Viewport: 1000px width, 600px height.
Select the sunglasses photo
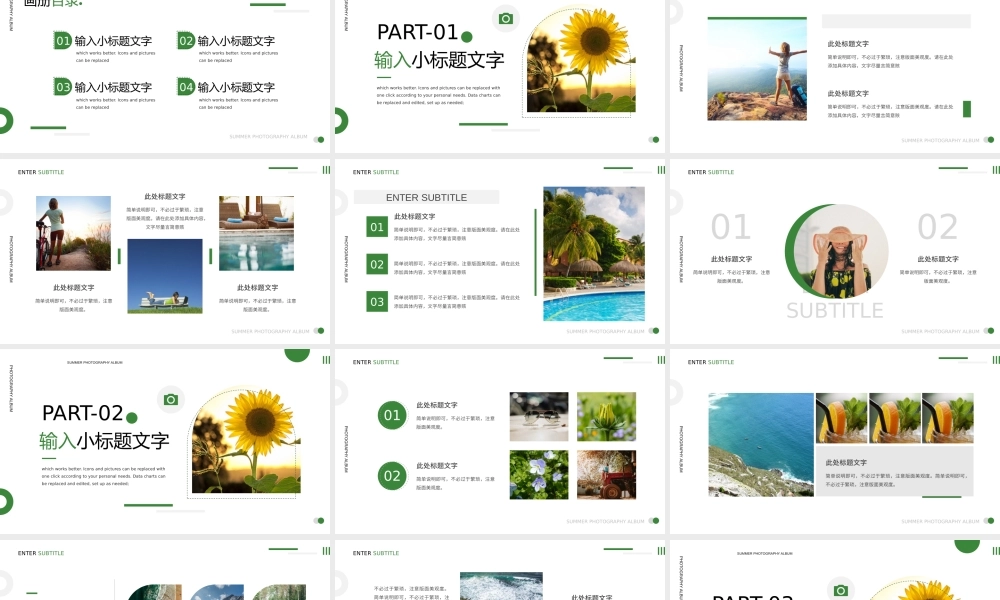click(x=539, y=416)
